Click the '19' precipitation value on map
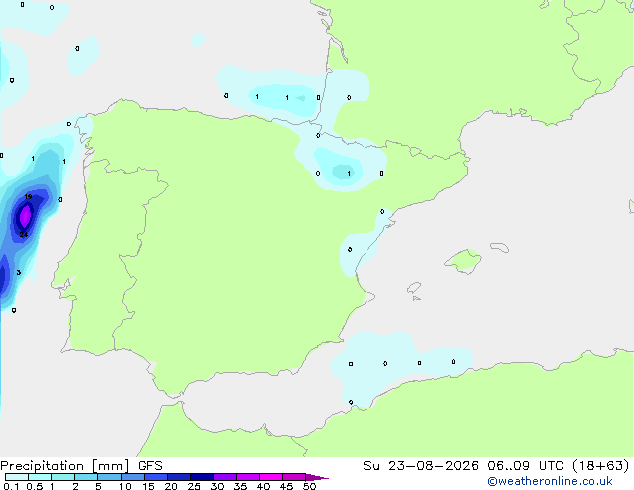Screen dimensions: 634x490 pyautogui.click(x=28, y=196)
